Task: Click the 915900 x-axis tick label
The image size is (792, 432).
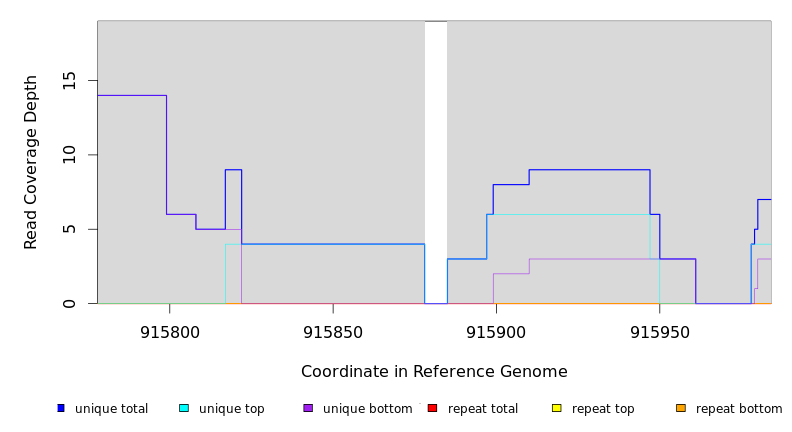Action: 496,331
